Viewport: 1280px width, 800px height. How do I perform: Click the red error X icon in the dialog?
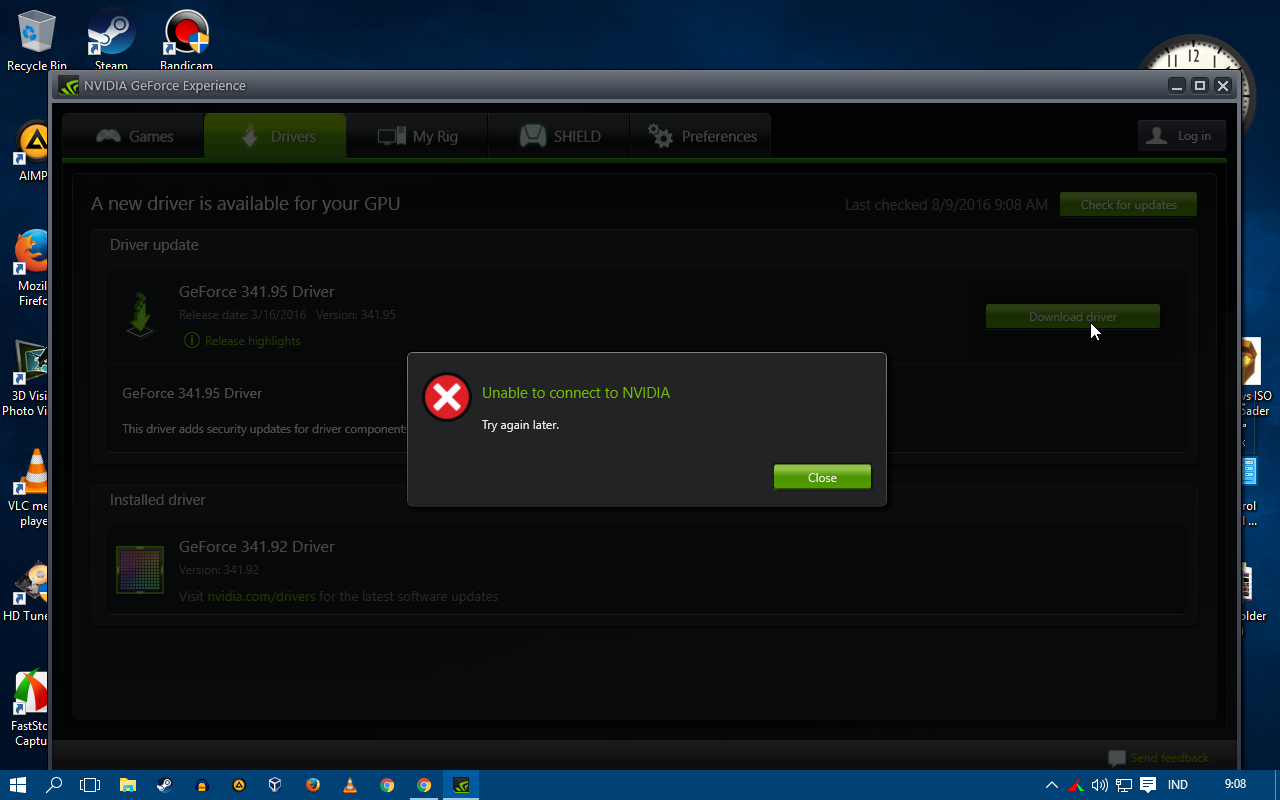(446, 398)
